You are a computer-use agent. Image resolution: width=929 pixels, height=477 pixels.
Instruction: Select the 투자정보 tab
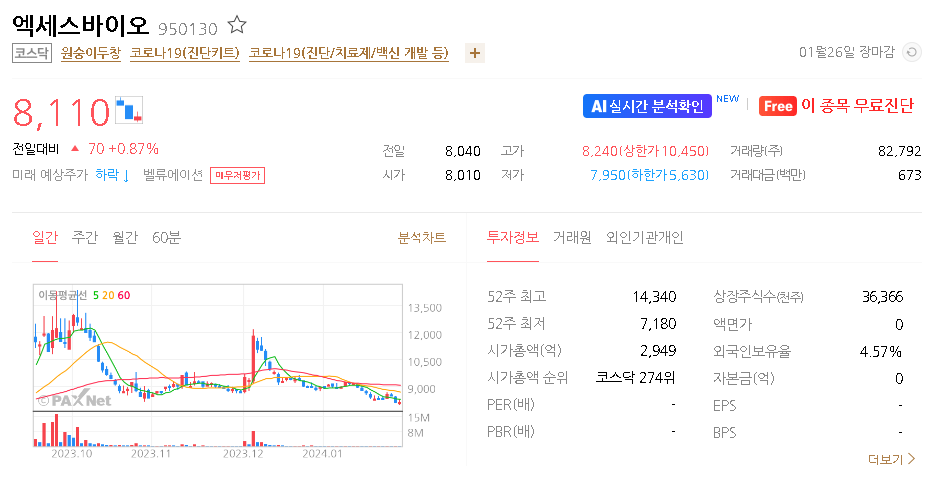(x=512, y=238)
